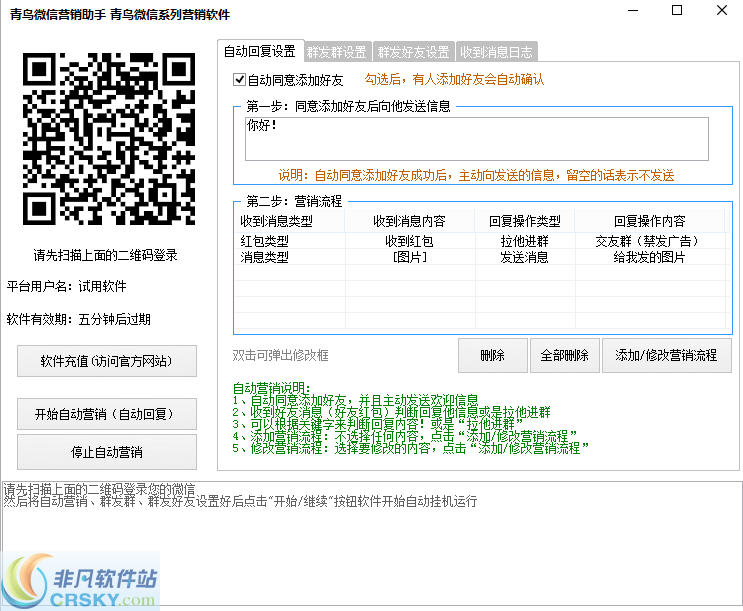This screenshot has height=611, width=743.
Task: Minimize the 青鸟微信营销助手 window
Action: [x=633, y=10]
